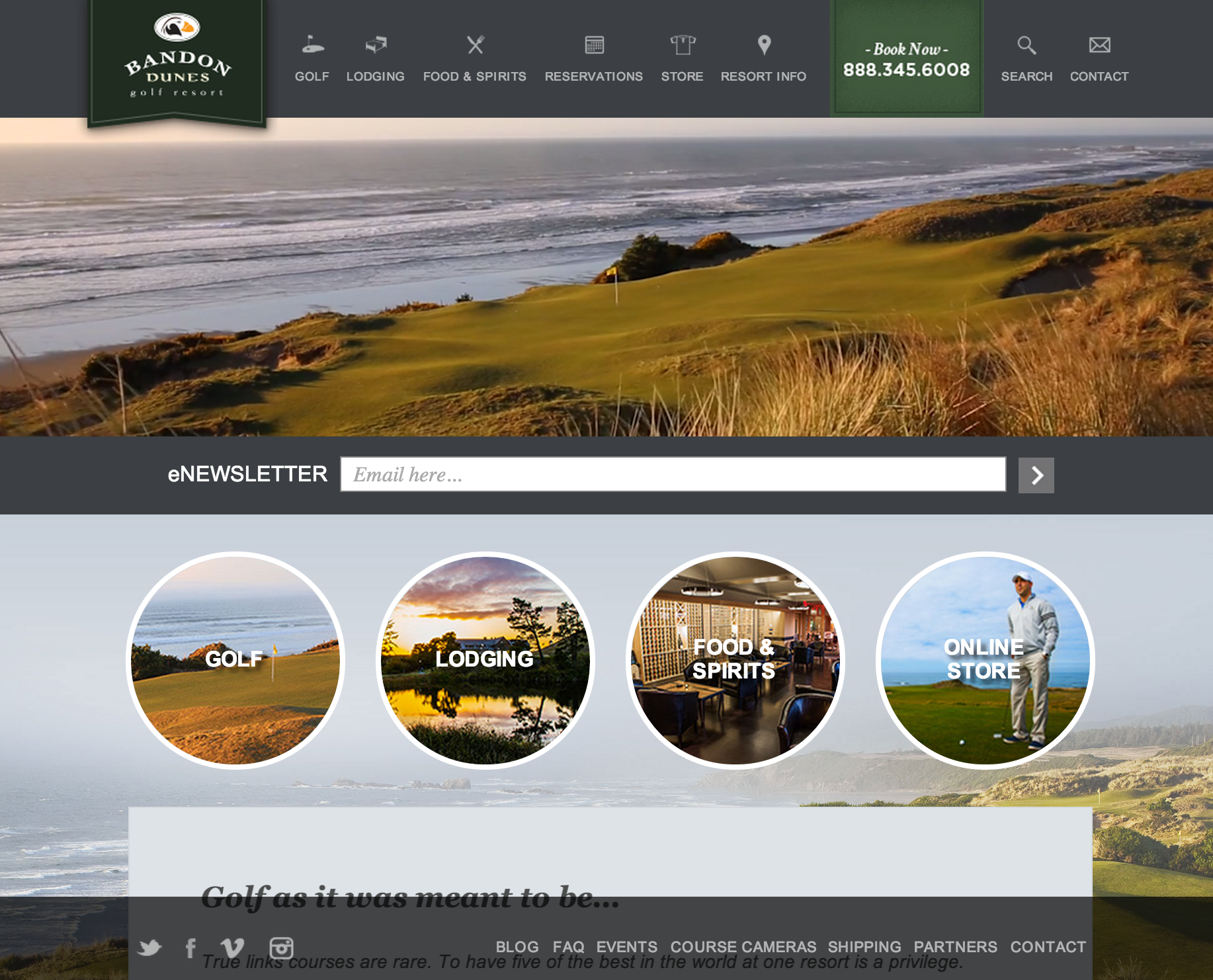
Task: Open the ONLINE STORE circular tile
Action: [985, 660]
